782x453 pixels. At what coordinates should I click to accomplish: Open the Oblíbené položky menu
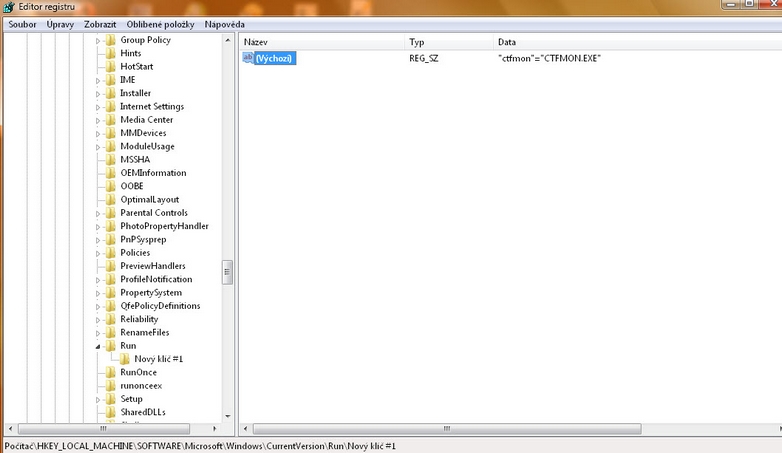(x=160, y=23)
